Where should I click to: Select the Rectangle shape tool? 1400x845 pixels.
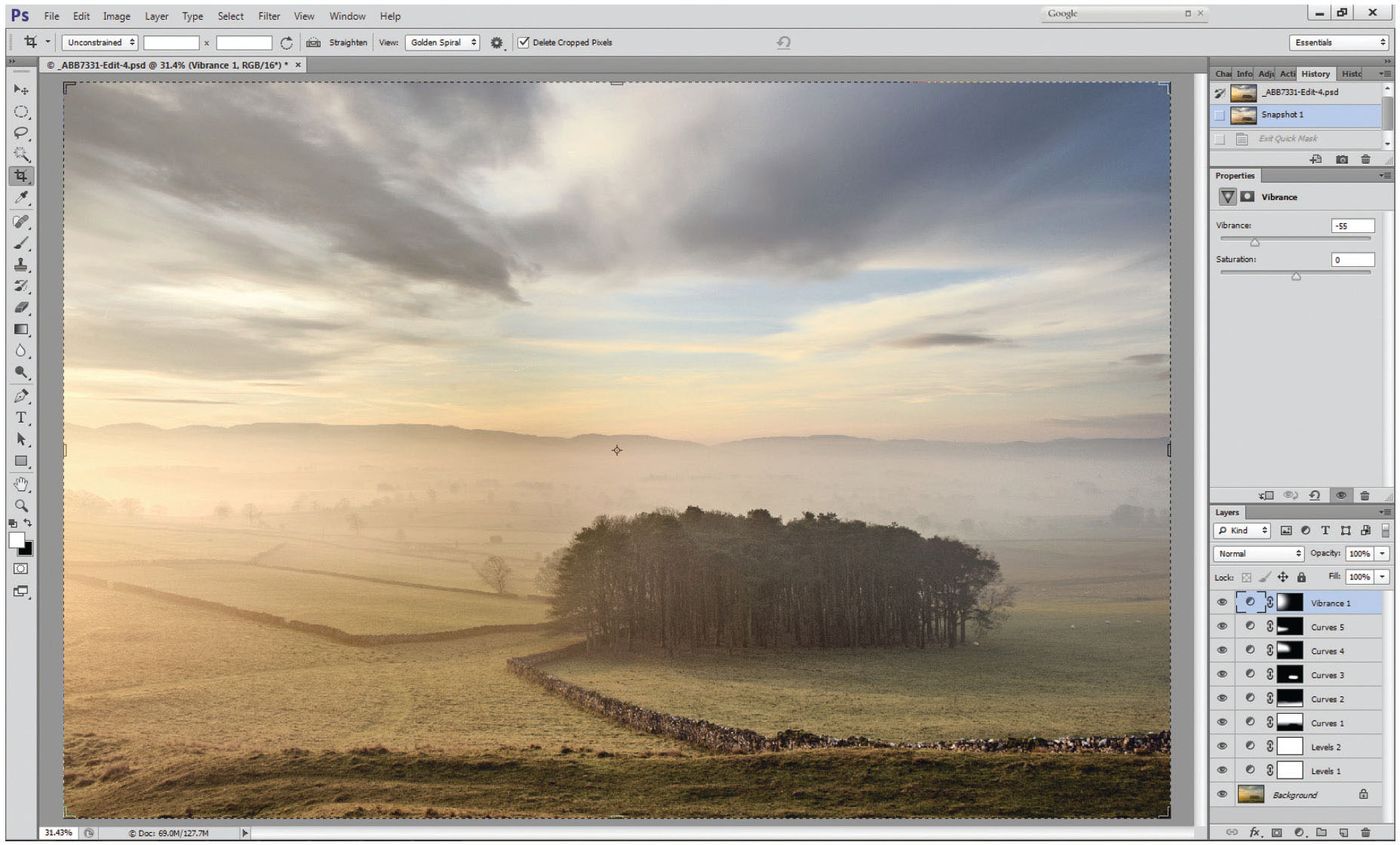[x=20, y=461]
